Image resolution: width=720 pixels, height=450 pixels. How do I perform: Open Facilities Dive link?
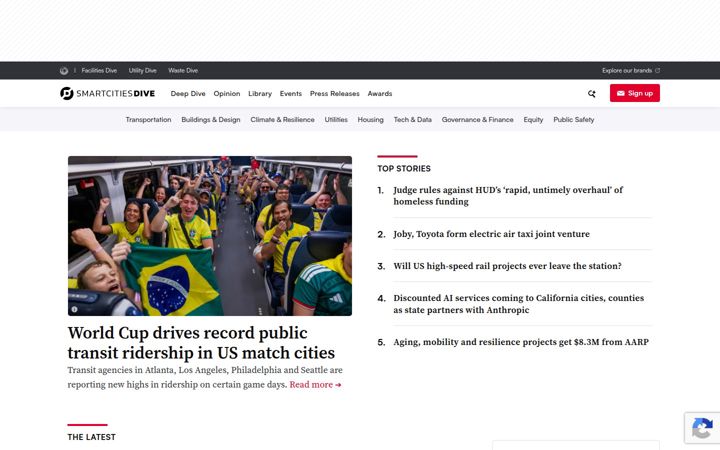point(99,71)
